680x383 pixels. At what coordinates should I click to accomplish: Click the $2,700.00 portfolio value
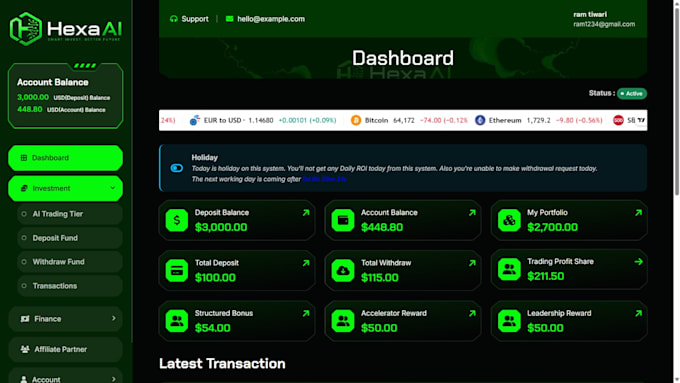552,227
